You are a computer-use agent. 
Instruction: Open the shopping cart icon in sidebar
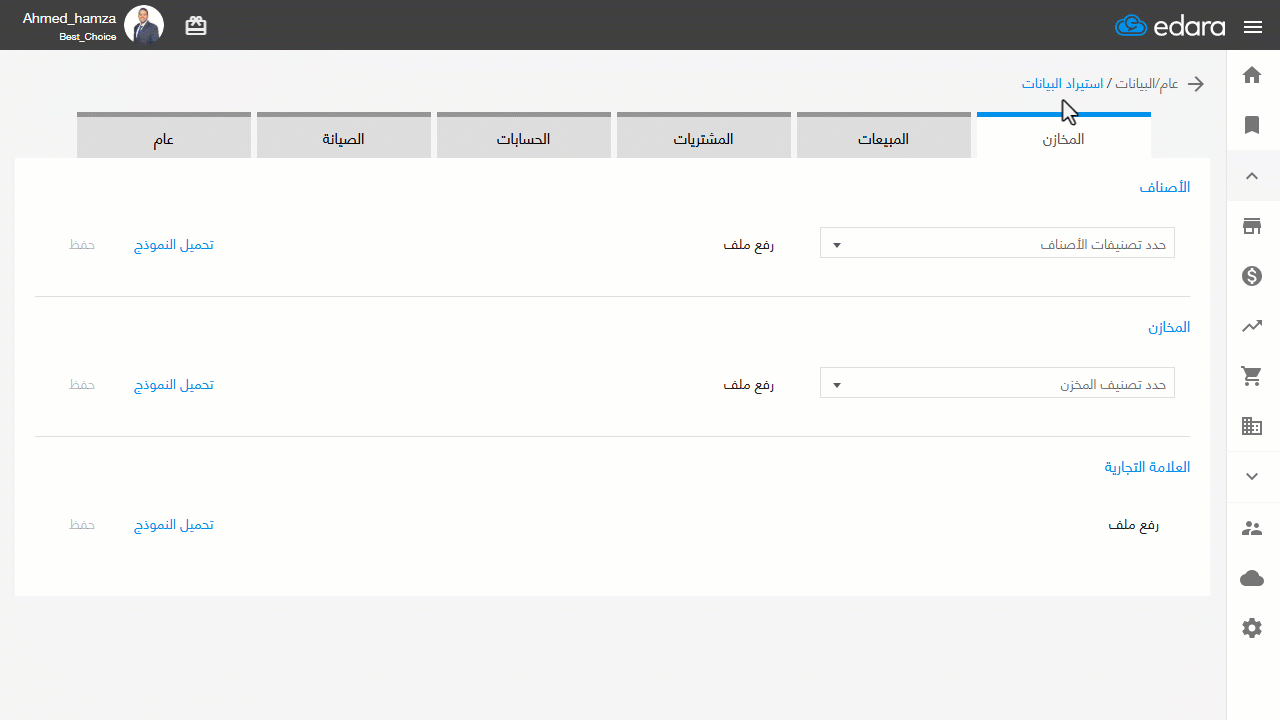[x=1252, y=376]
